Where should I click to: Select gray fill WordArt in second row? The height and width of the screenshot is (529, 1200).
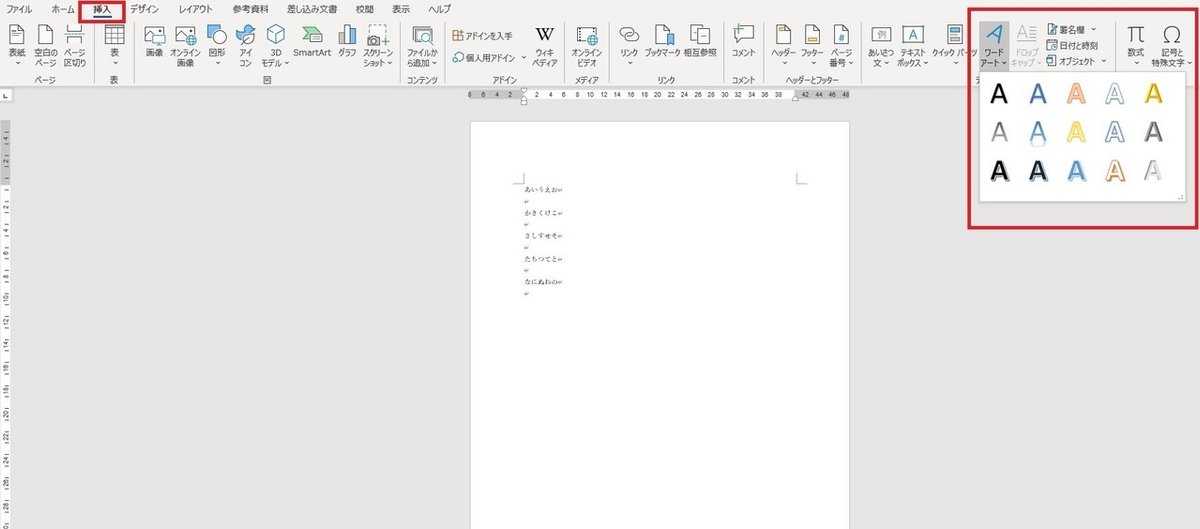pyautogui.click(x=998, y=132)
